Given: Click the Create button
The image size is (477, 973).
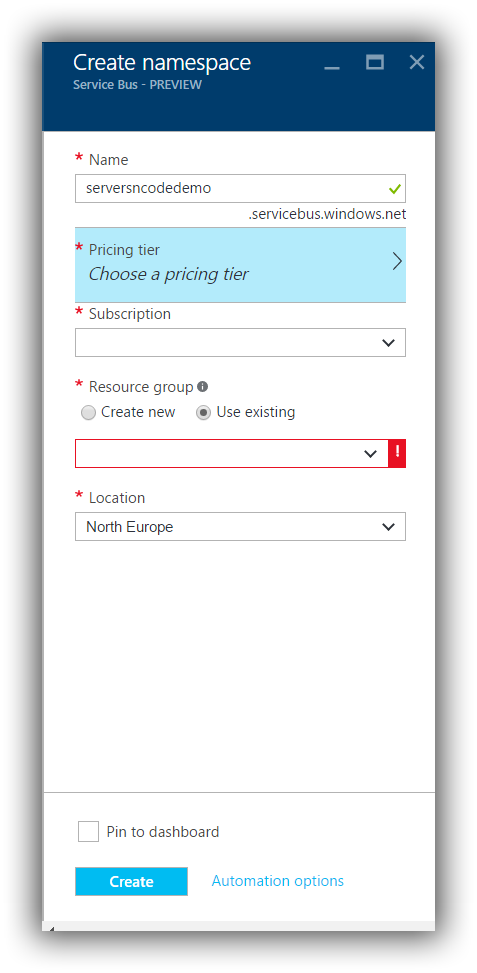Looking at the screenshot, I should pyautogui.click(x=132, y=881).
